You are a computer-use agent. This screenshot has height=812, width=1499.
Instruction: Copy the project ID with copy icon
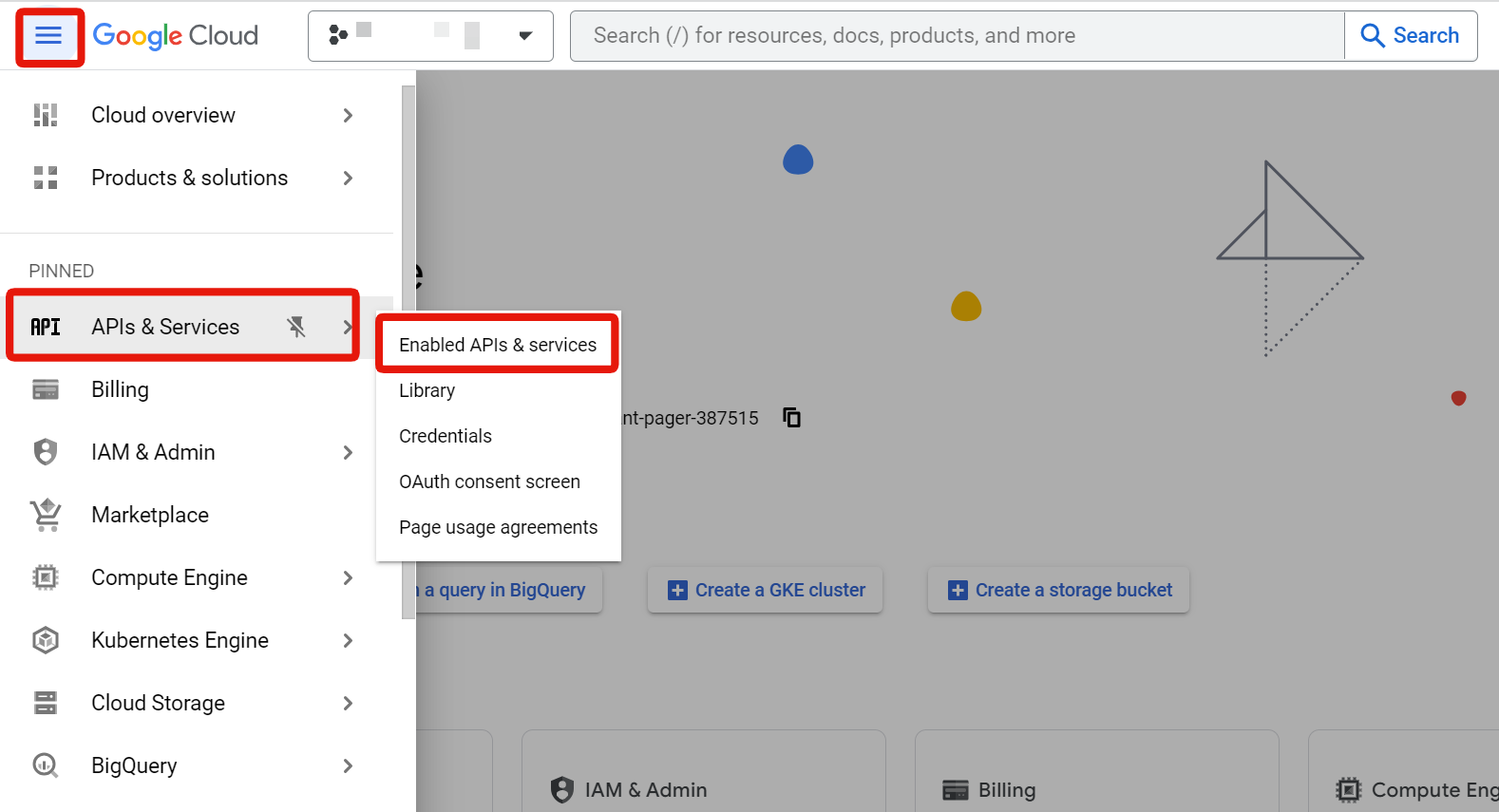tap(791, 418)
